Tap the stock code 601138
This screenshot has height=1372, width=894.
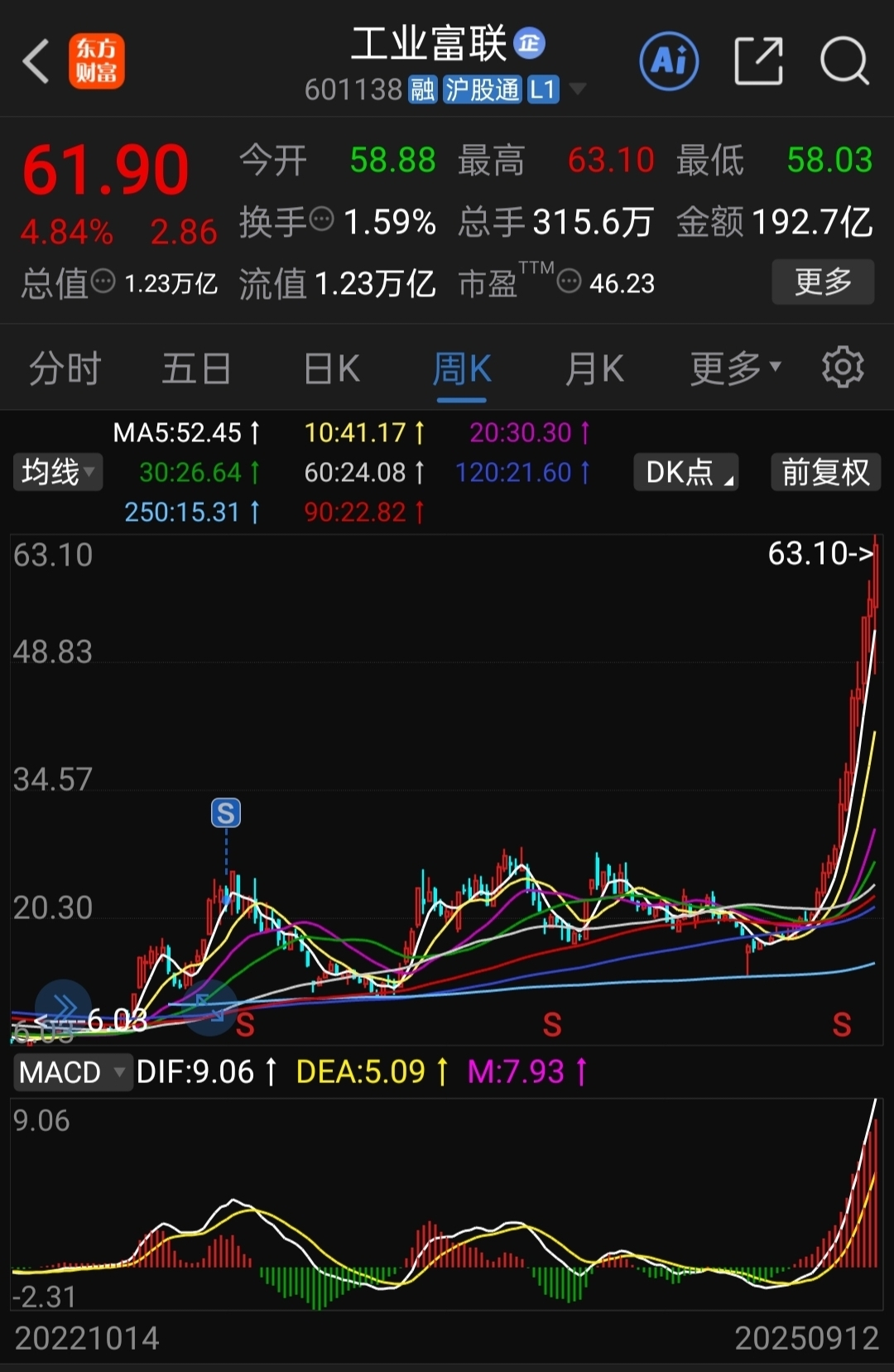(353, 89)
